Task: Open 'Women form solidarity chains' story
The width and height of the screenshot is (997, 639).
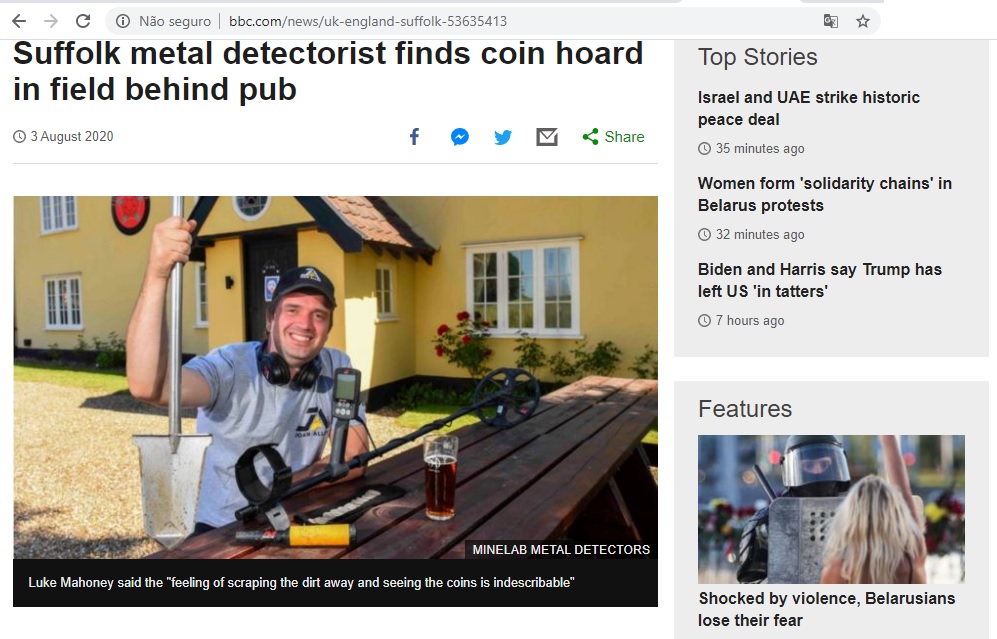Action: 825,194
